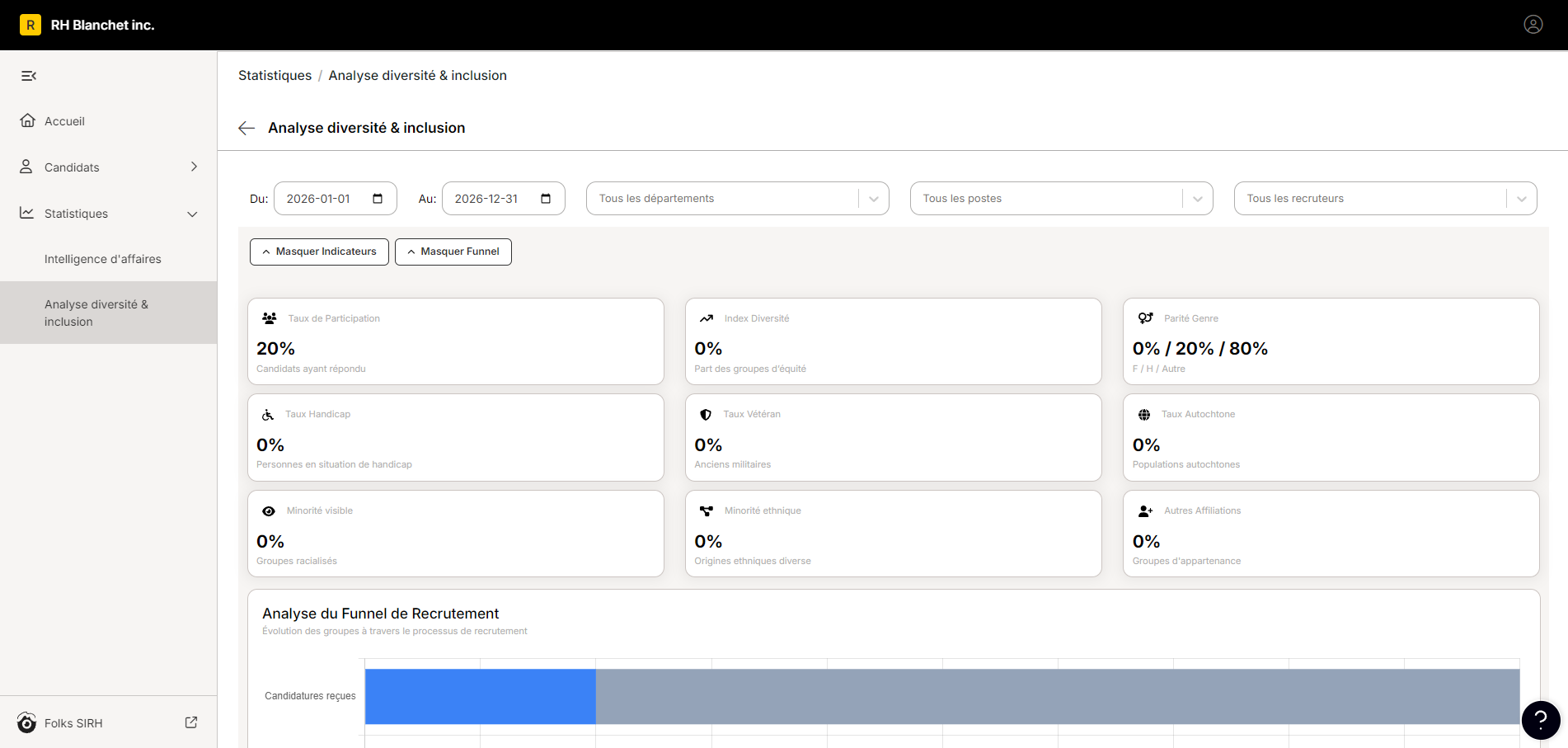Image resolution: width=1568 pixels, height=748 pixels.
Task: Click the Minorité visible eye icon
Action: coord(269,511)
